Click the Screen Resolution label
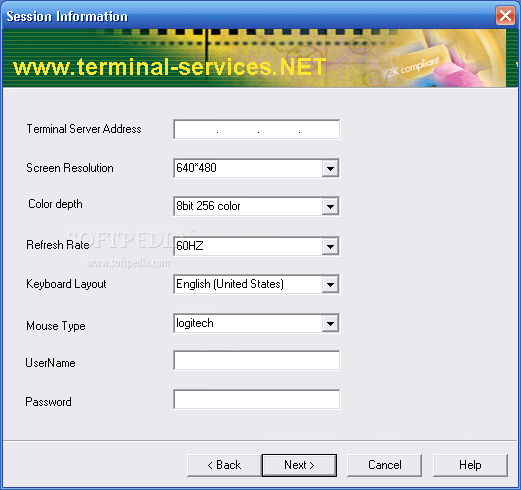This screenshot has height=490, width=521. point(70,168)
